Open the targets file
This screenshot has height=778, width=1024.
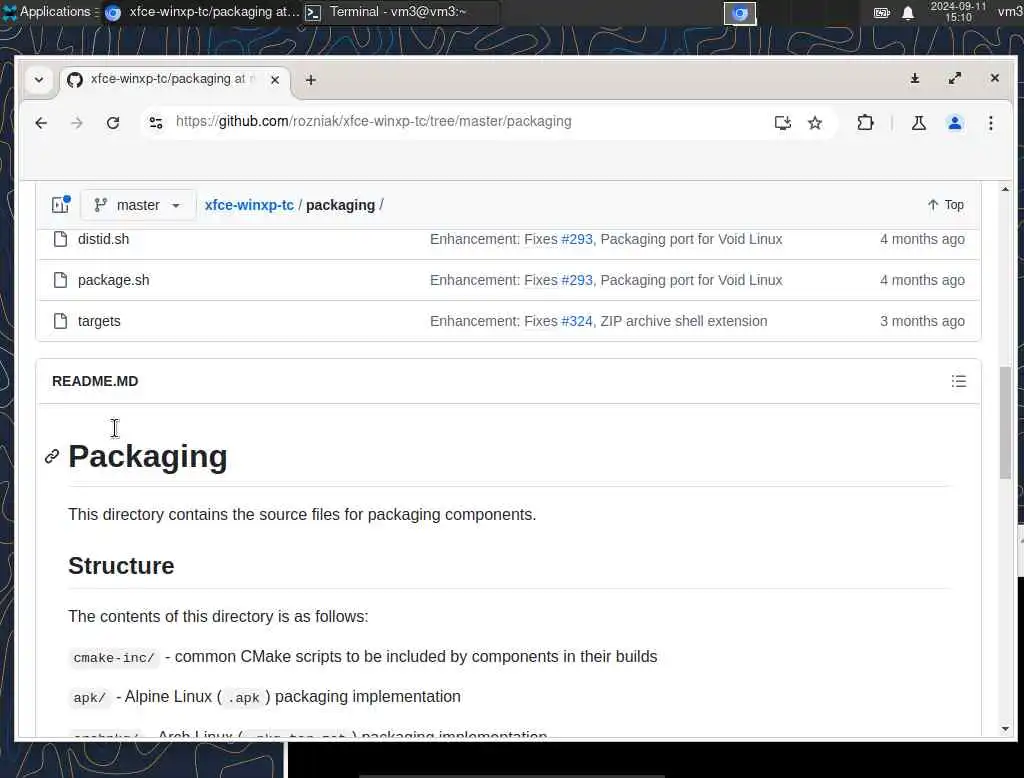point(99,321)
